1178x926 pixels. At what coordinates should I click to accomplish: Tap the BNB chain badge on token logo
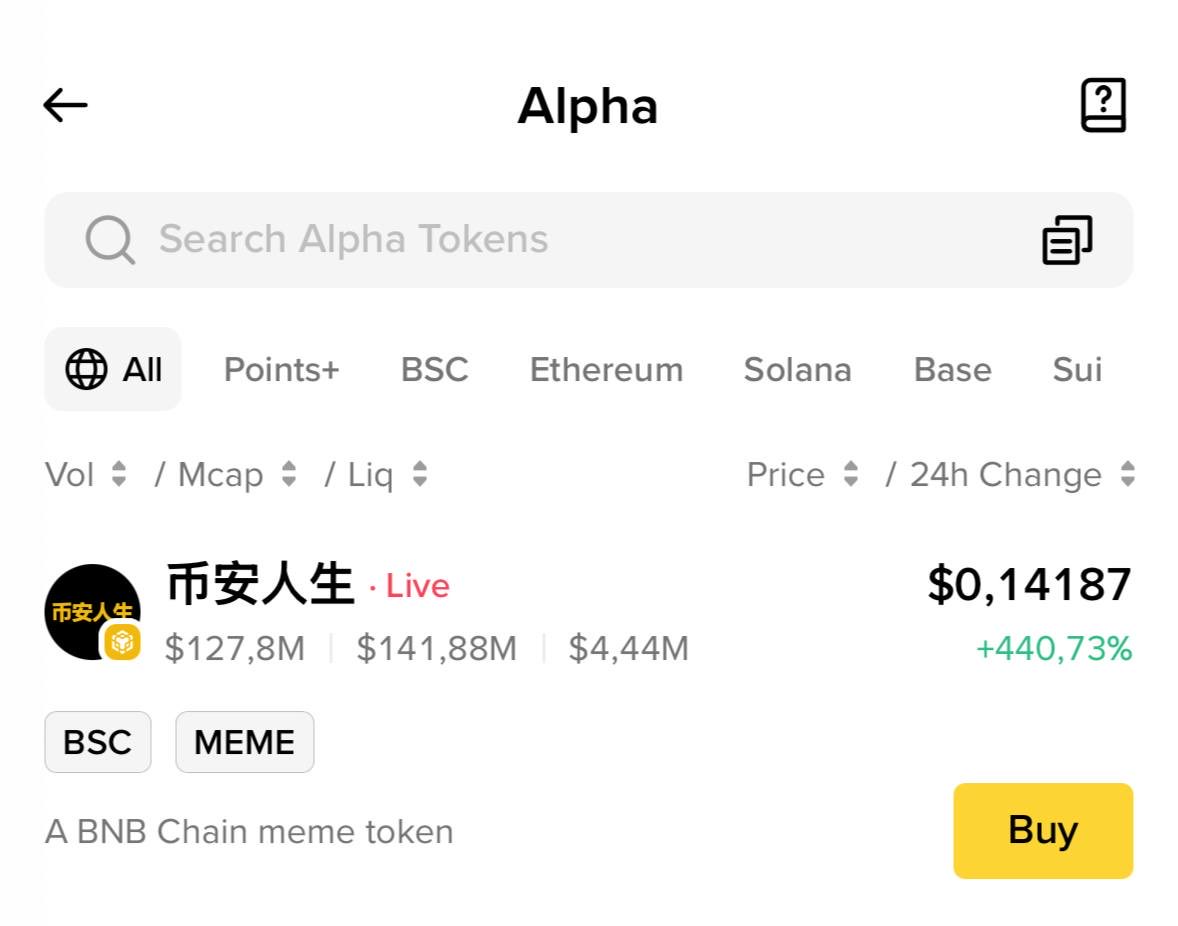click(x=122, y=642)
